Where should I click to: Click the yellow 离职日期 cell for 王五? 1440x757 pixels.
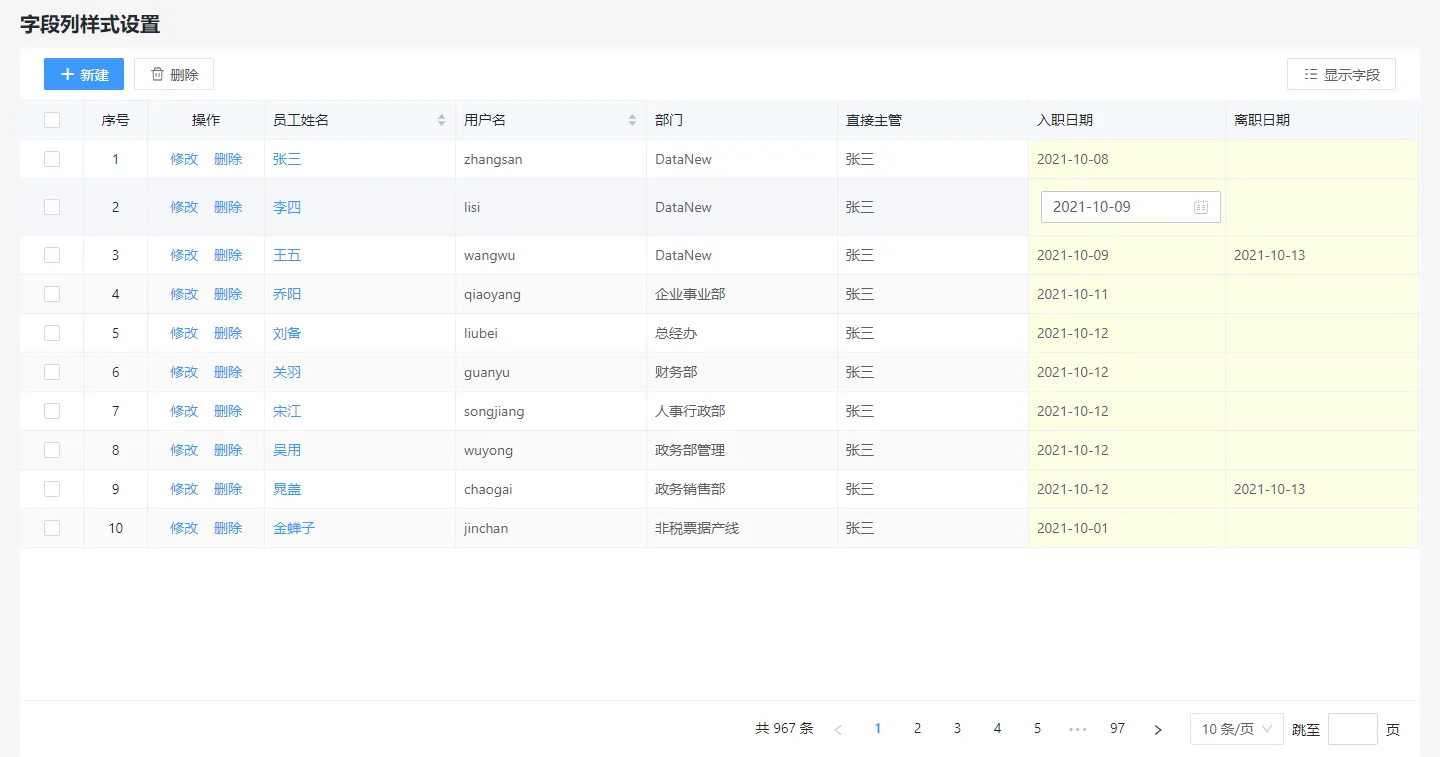point(1320,255)
